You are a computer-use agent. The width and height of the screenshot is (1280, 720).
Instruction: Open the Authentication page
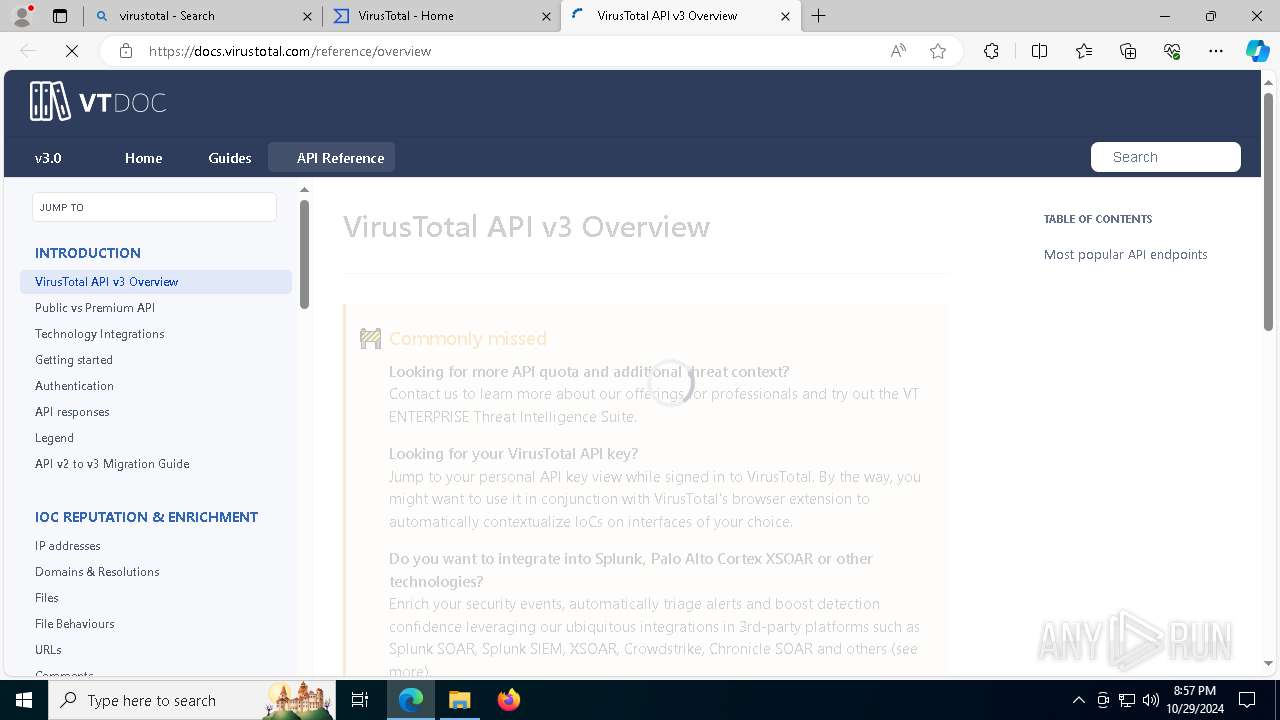click(x=74, y=386)
